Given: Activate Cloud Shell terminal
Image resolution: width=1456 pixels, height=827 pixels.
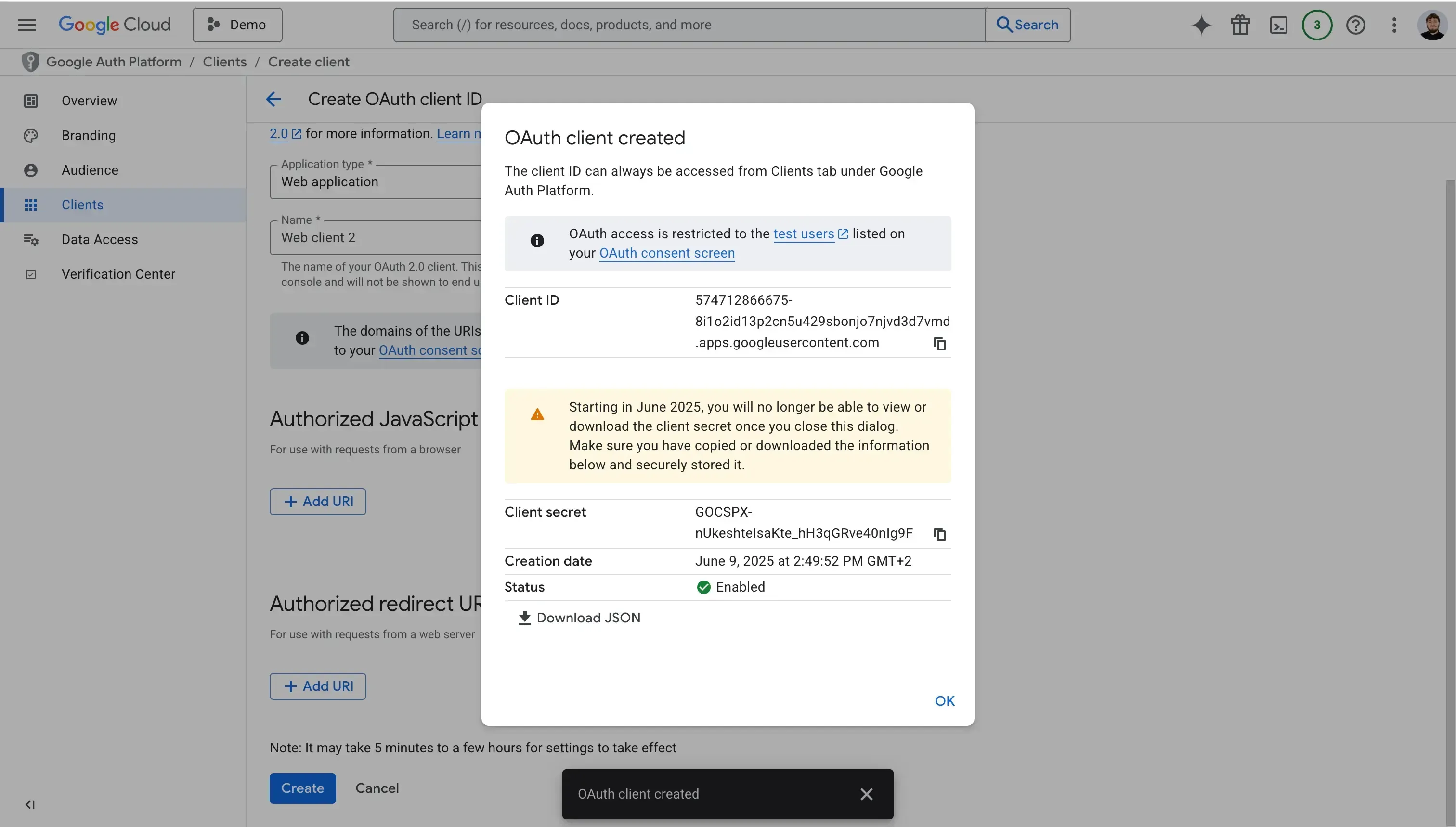Looking at the screenshot, I should point(1279,25).
